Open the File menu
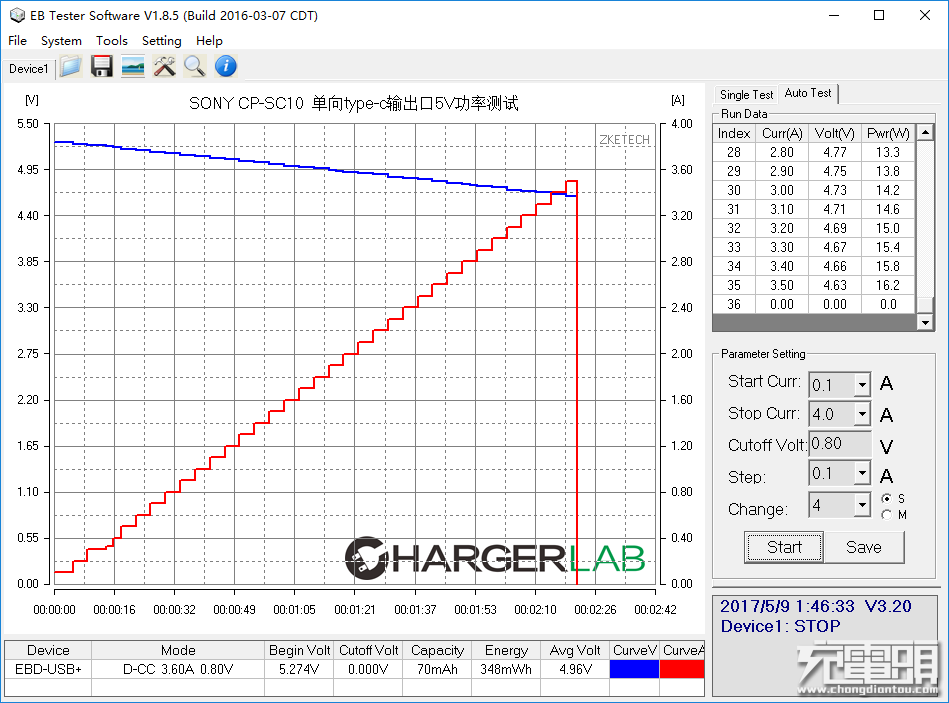949x703 pixels. pyautogui.click(x=18, y=41)
